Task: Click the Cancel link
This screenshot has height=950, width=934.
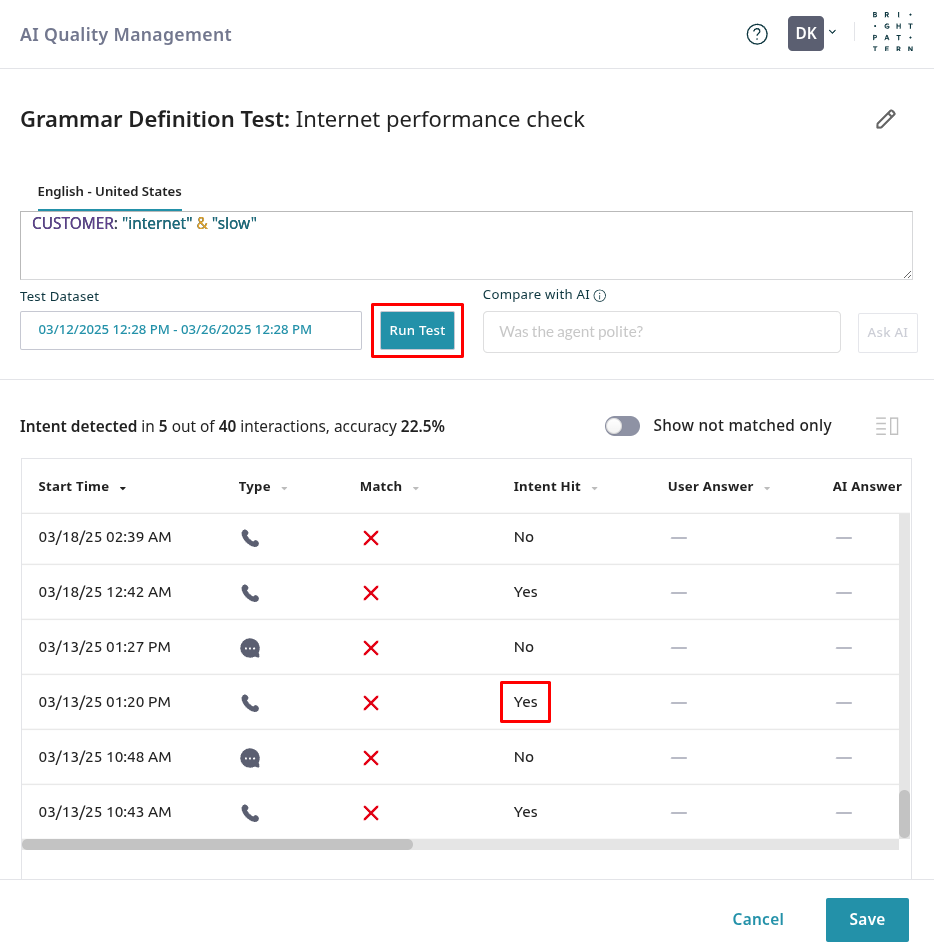Action: click(x=757, y=920)
